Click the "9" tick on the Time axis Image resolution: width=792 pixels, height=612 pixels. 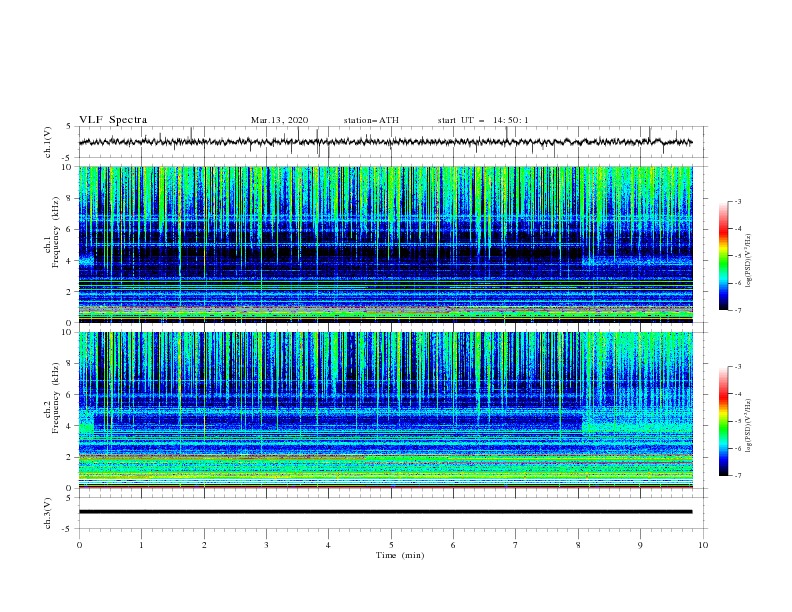pyautogui.click(x=640, y=545)
